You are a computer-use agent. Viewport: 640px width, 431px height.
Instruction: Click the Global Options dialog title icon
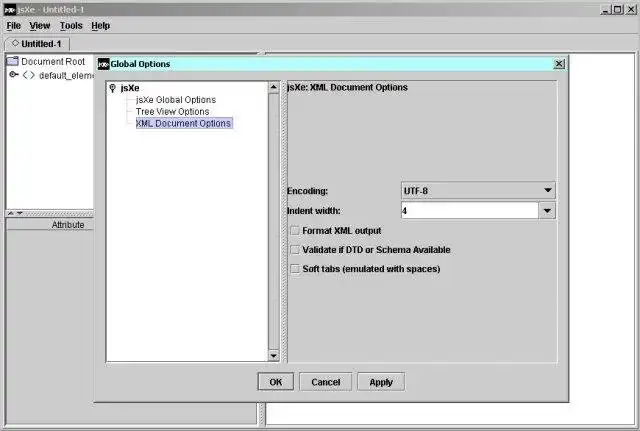tap(104, 64)
